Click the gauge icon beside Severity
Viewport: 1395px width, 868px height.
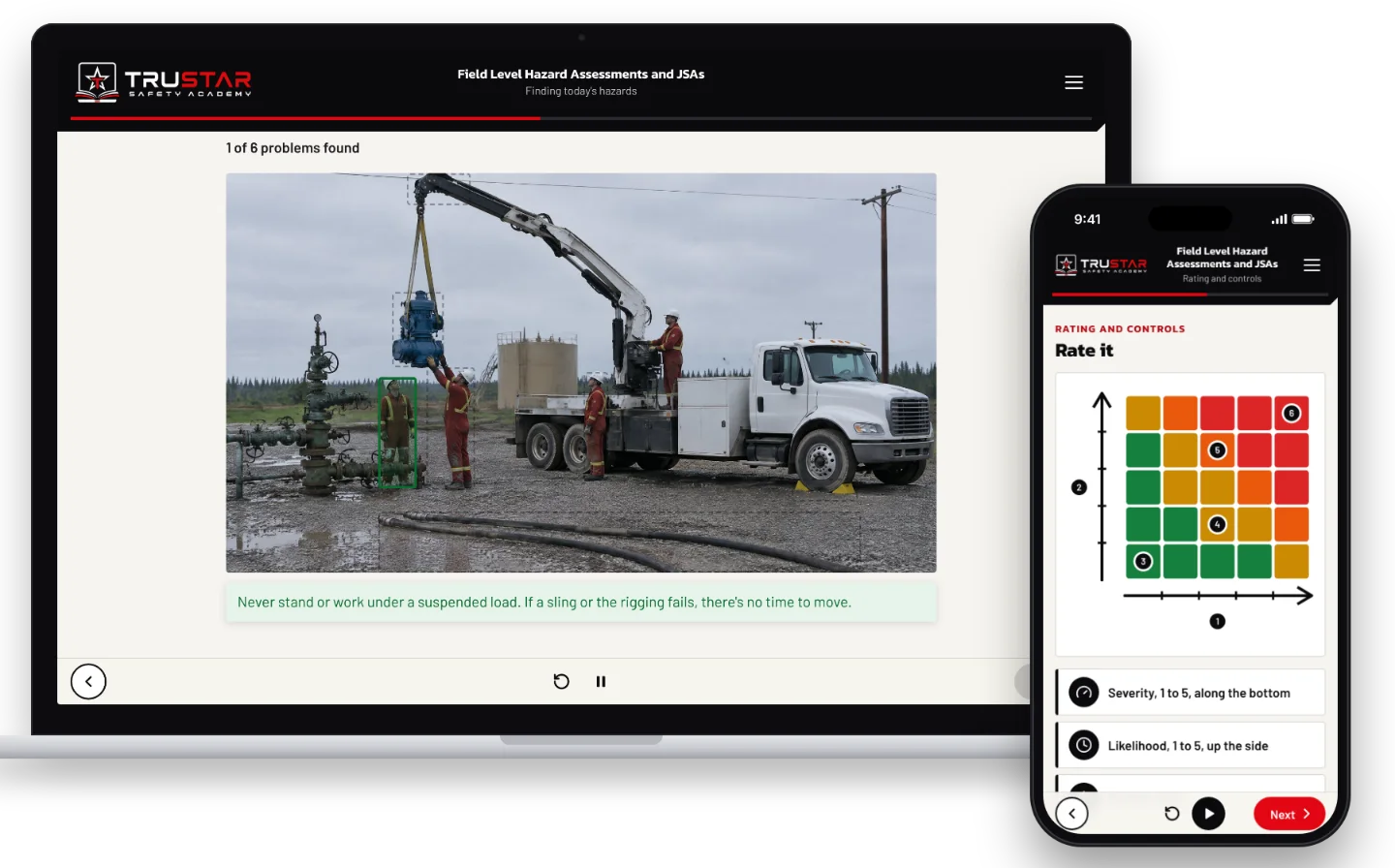coord(1084,693)
